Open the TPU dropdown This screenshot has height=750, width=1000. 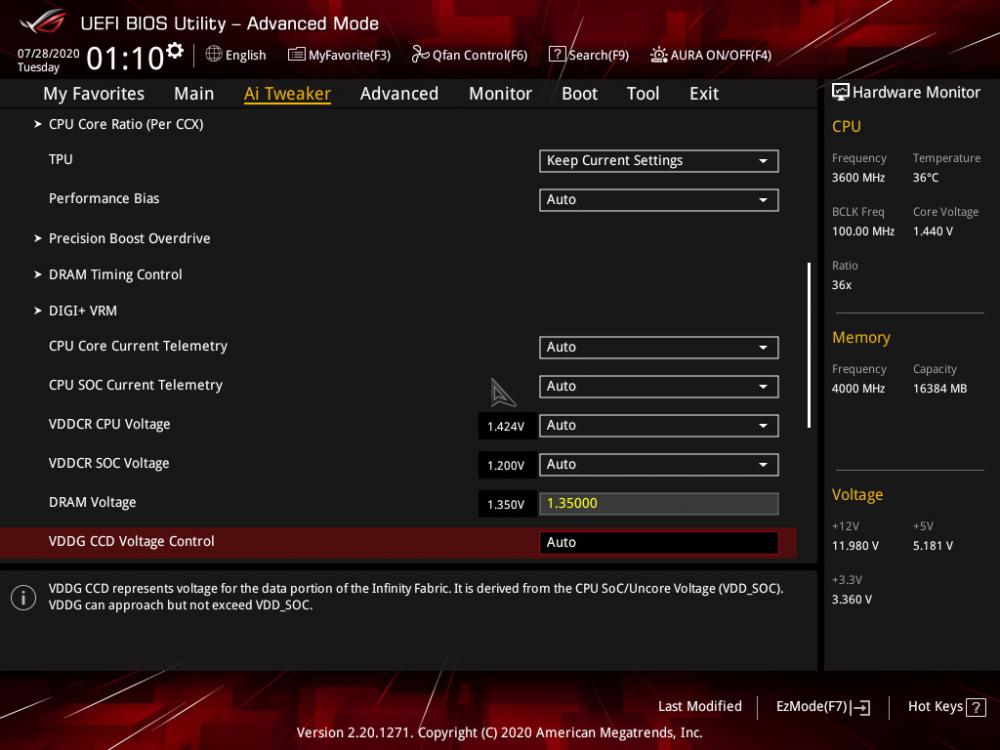tap(659, 161)
